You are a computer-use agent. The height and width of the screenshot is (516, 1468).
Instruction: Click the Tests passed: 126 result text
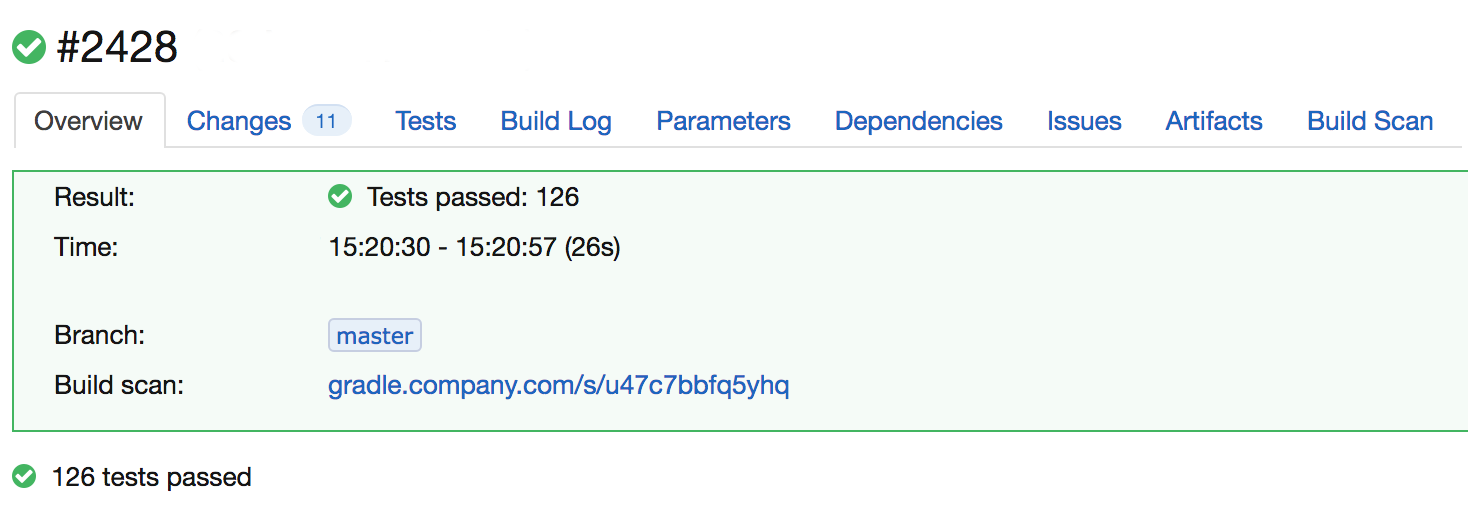click(473, 197)
